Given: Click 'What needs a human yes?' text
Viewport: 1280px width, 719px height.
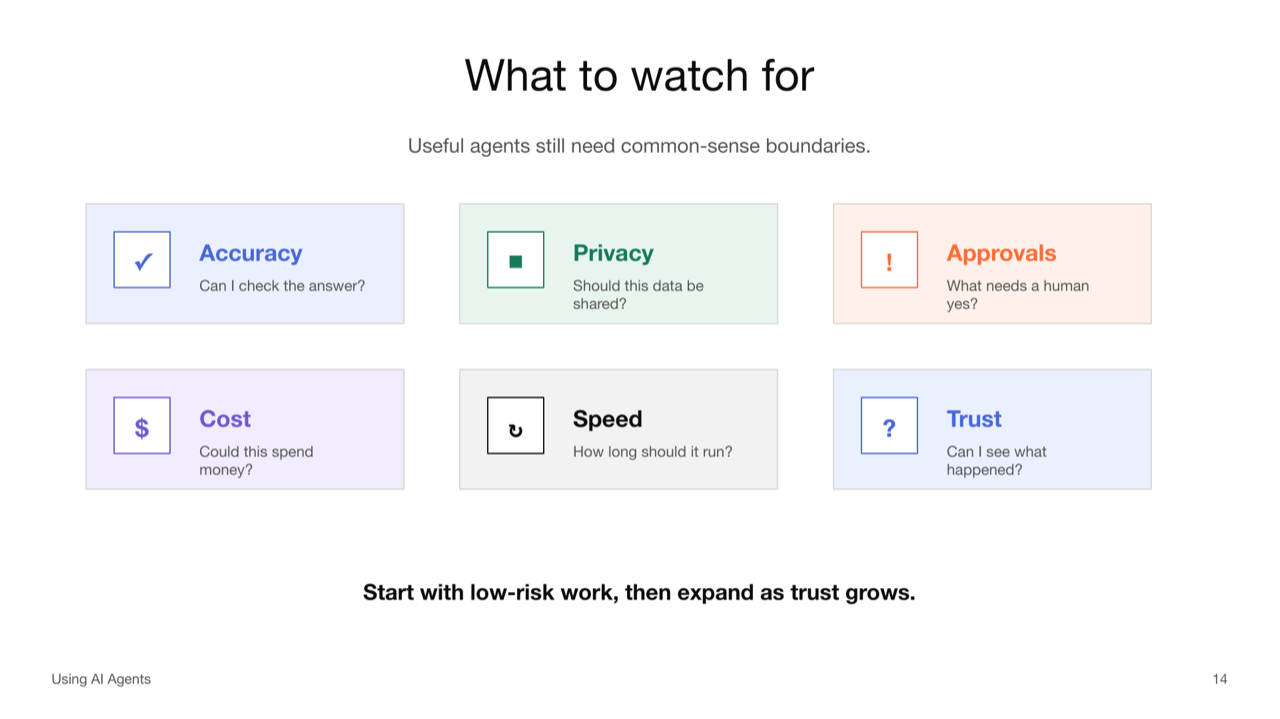Looking at the screenshot, I should (1018, 295).
